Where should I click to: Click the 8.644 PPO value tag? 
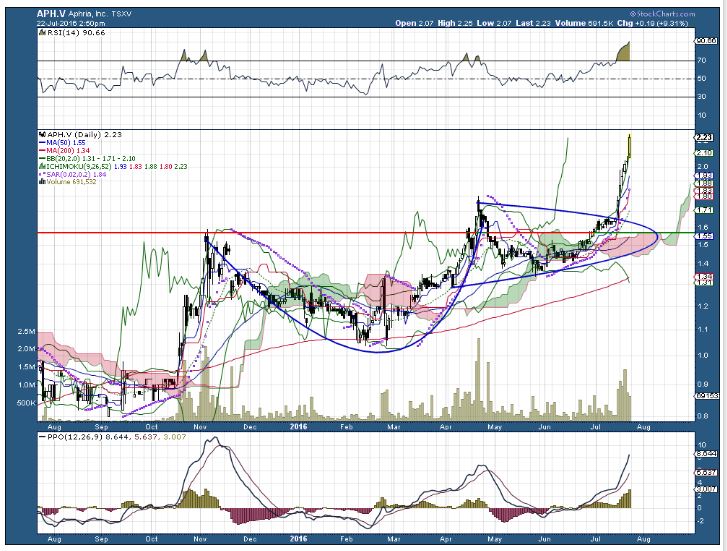707,454
